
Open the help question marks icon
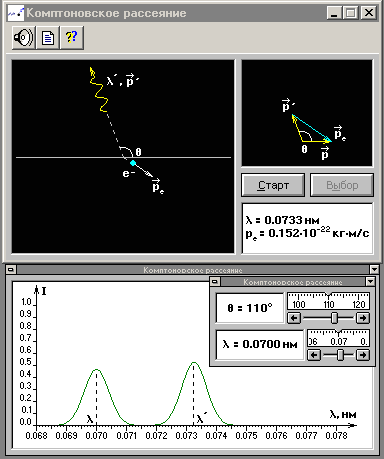(72, 38)
